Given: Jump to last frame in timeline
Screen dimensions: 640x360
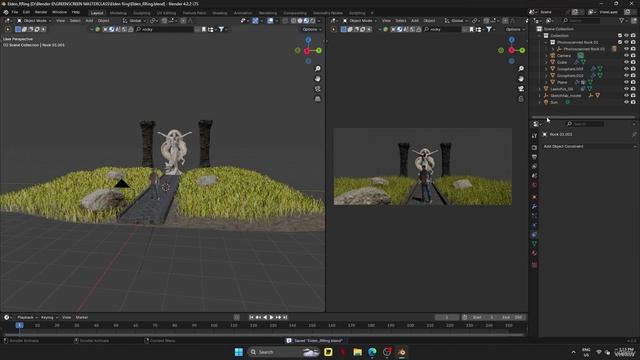Looking at the screenshot, I should coord(285,317).
